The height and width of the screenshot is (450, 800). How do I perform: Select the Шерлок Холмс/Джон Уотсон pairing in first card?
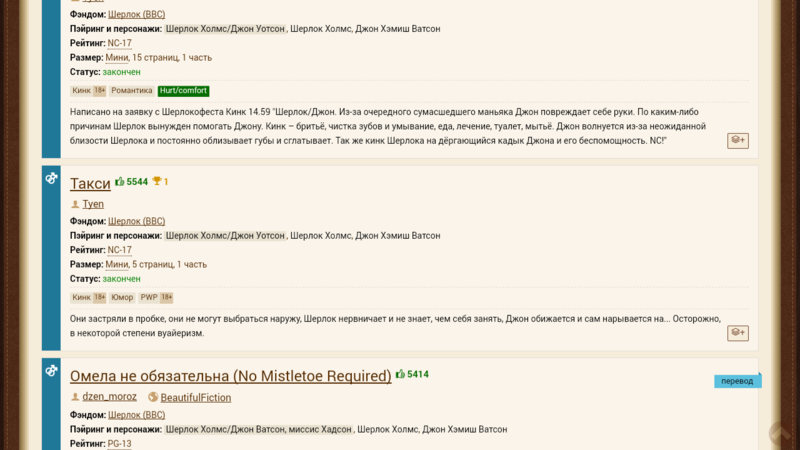point(225,29)
